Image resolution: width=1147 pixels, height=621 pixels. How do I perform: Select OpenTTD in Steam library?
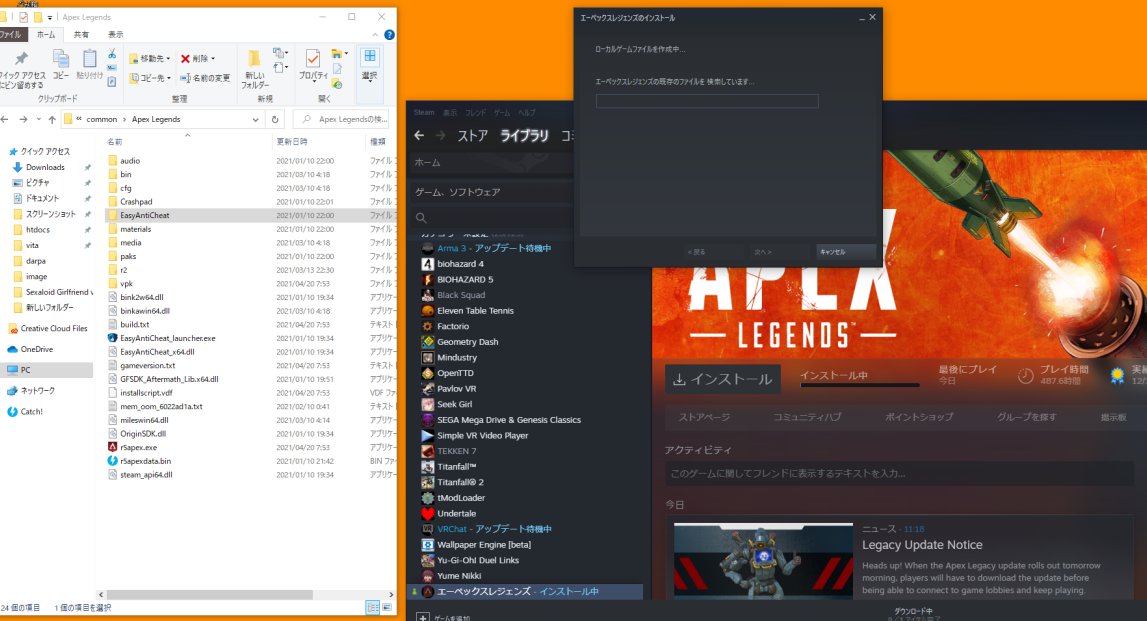pos(454,373)
